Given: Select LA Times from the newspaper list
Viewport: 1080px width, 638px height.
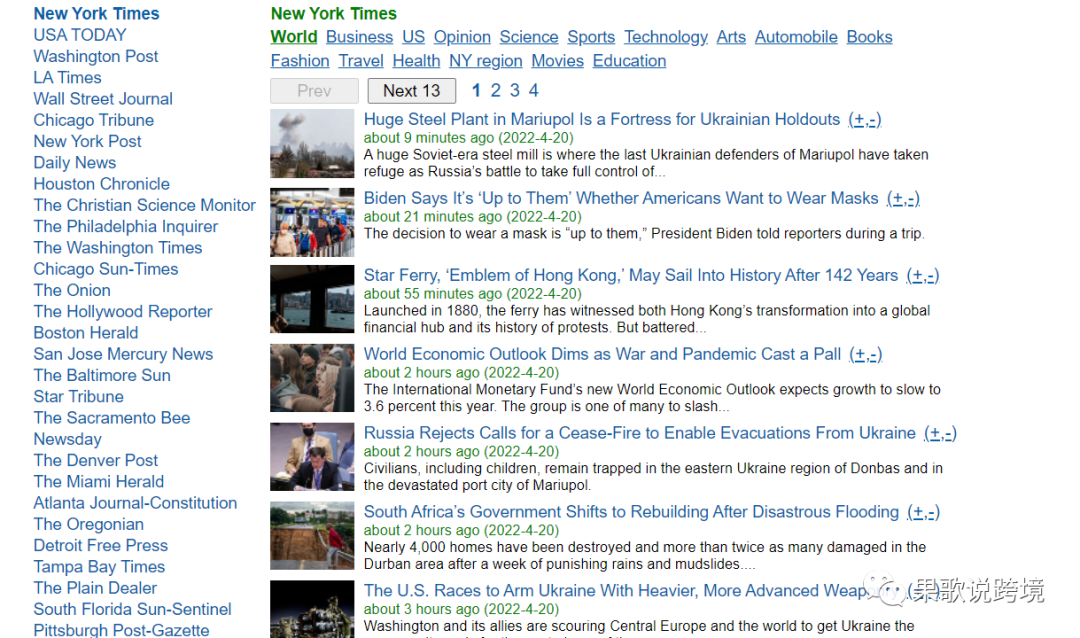Looking at the screenshot, I should [68, 78].
